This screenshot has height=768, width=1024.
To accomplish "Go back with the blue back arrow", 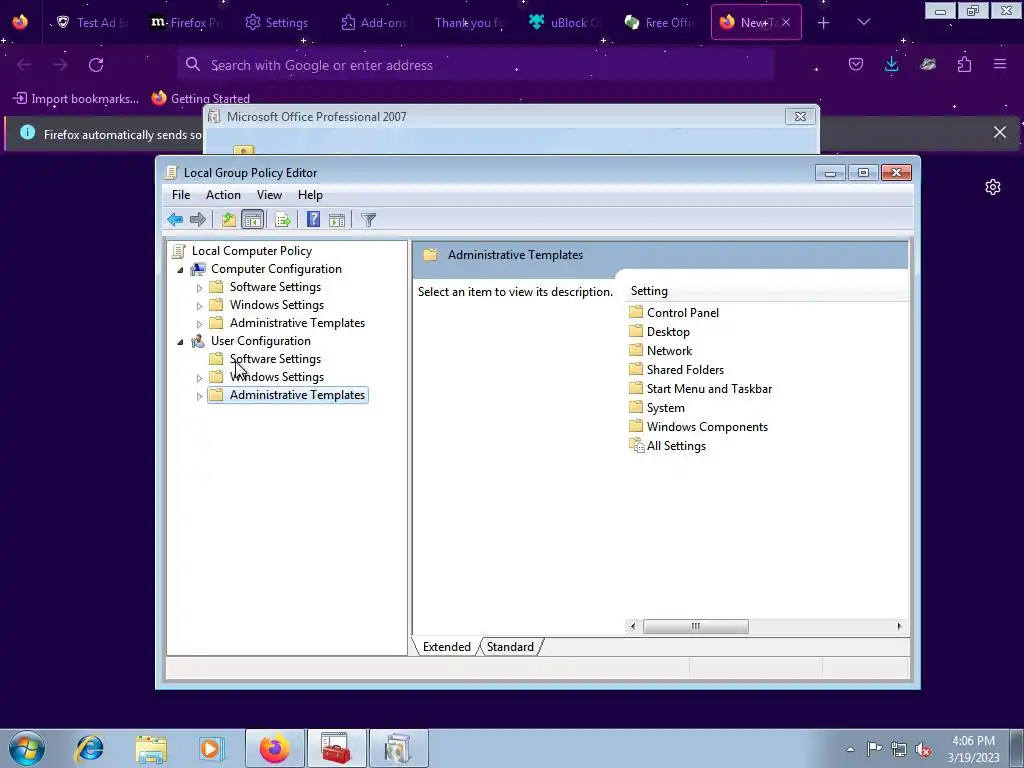I will click(174, 219).
